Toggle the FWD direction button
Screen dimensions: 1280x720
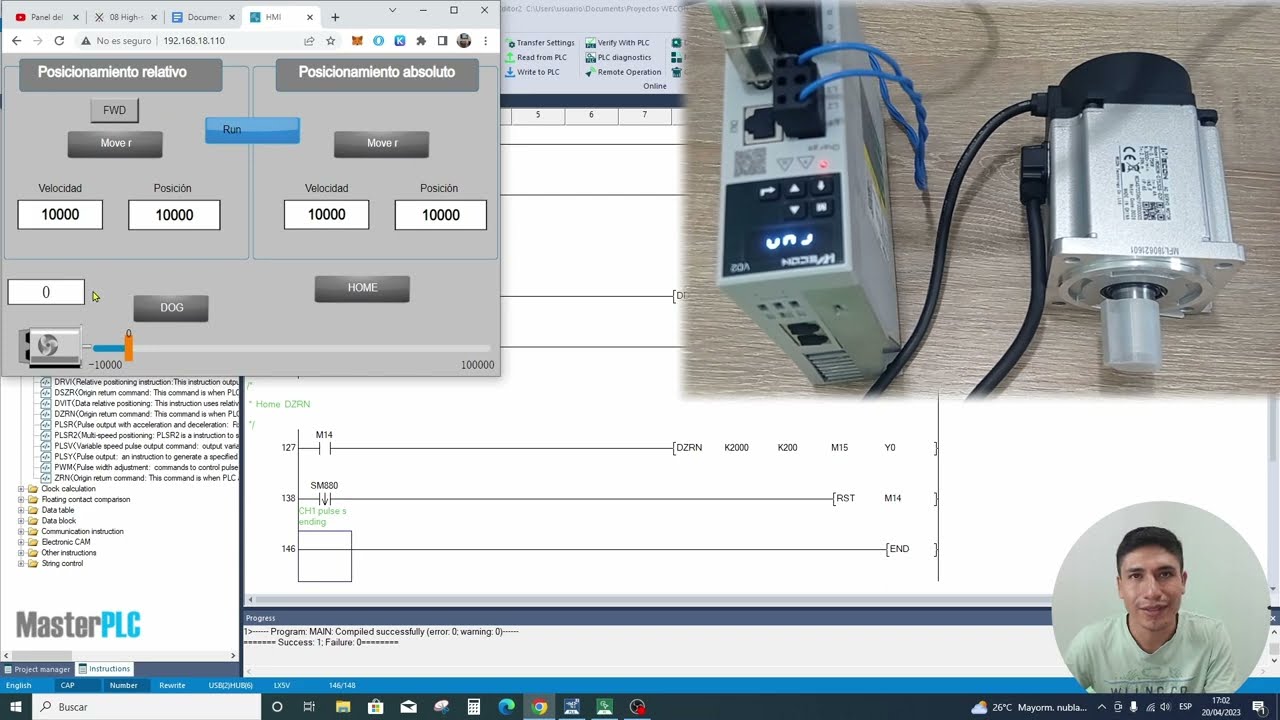pos(114,111)
